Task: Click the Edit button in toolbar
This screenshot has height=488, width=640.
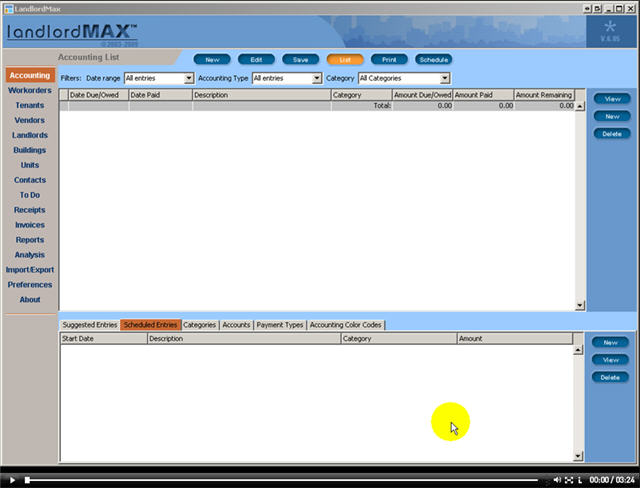Action: (x=256, y=60)
